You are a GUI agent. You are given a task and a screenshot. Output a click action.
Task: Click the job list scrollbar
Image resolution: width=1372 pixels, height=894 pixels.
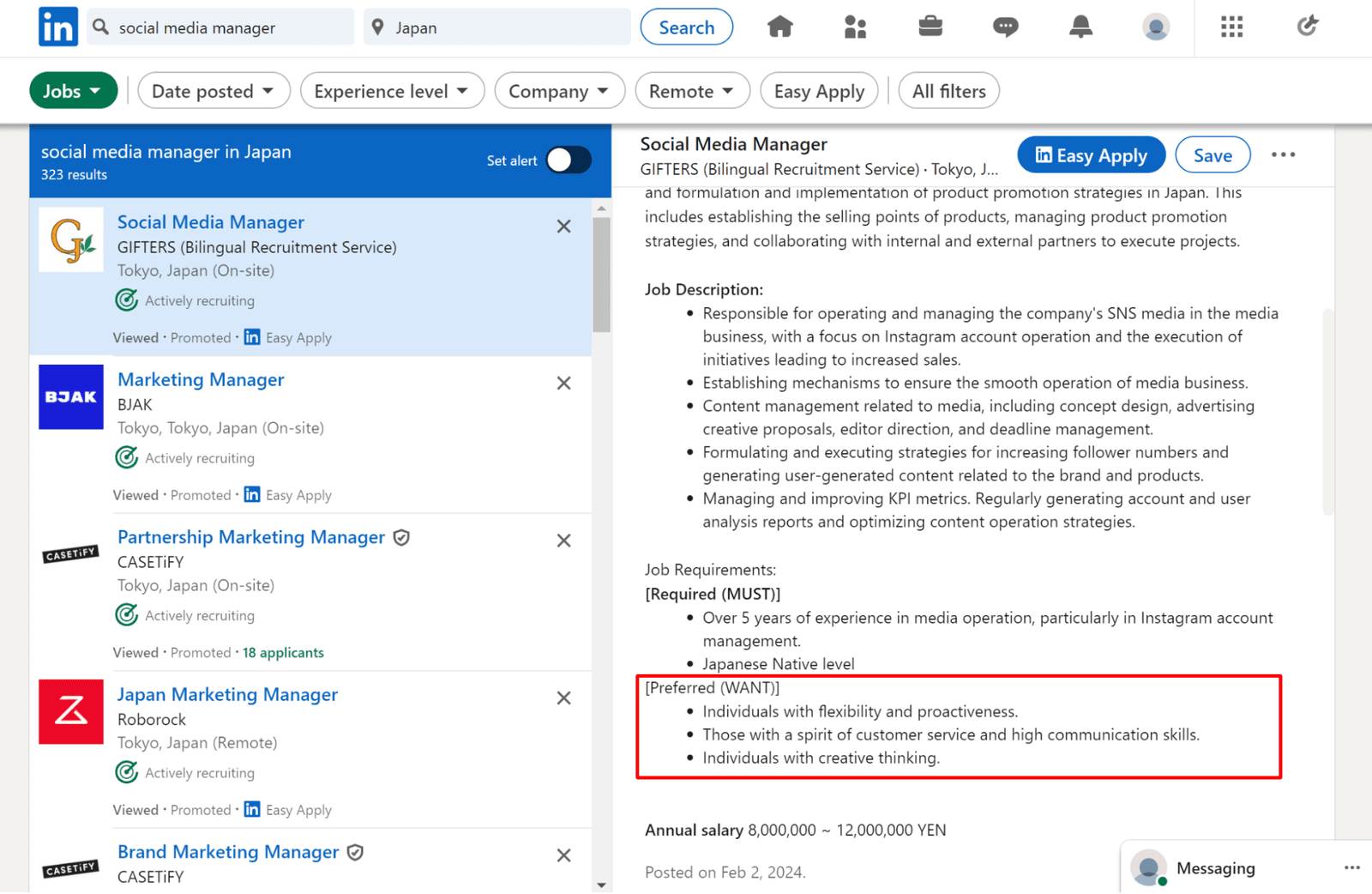tap(601, 275)
